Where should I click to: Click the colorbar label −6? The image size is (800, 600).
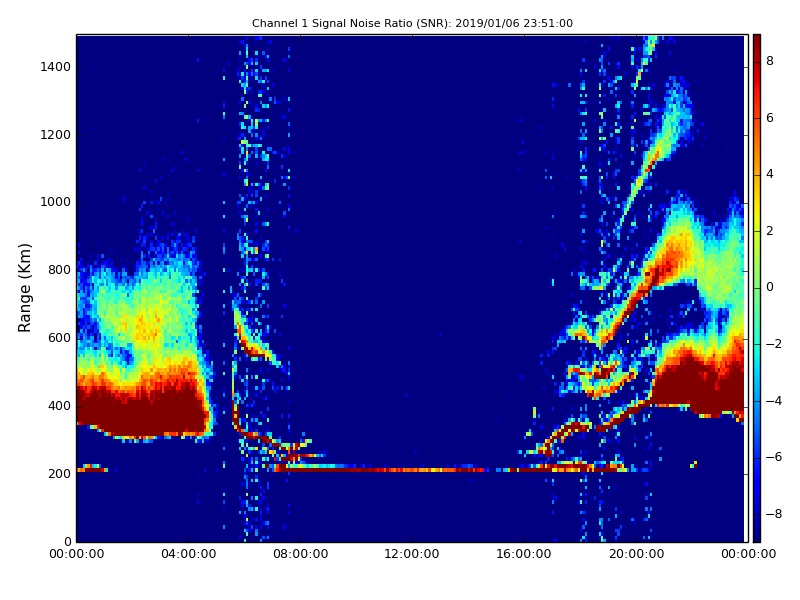click(x=773, y=457)
